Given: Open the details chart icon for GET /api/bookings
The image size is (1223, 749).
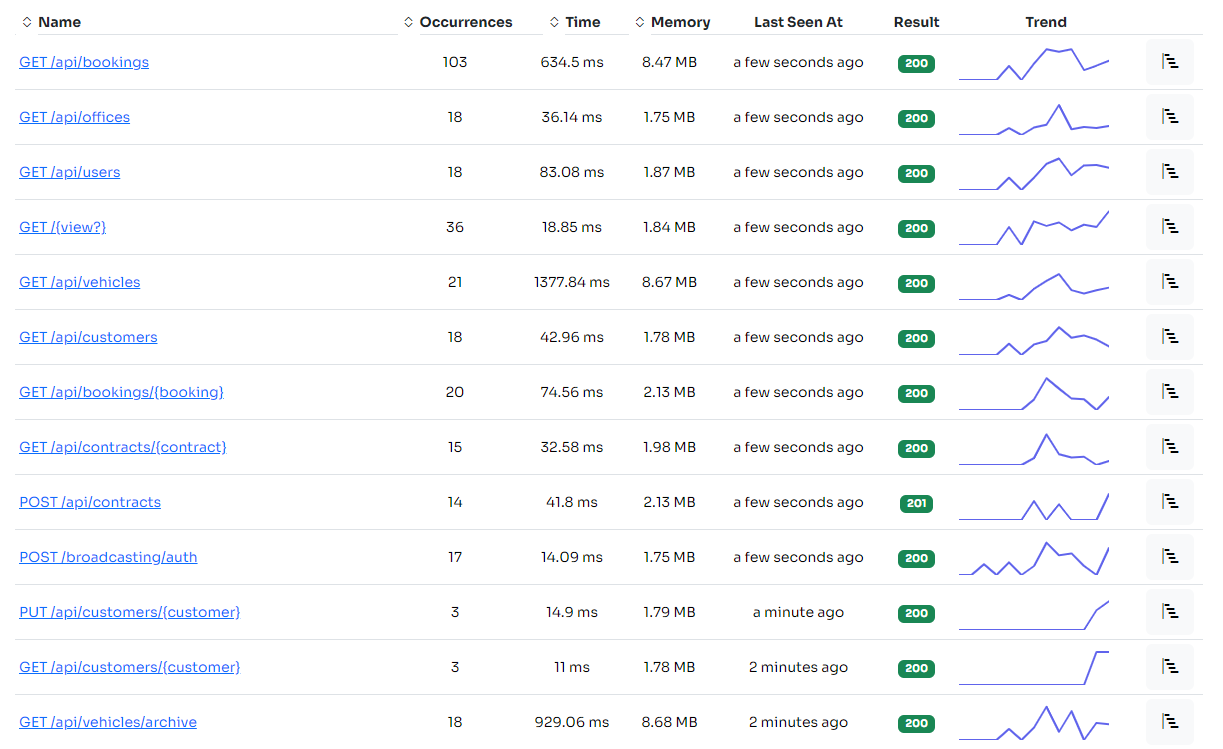Looking at the screenshot, I should point(1169,62).
